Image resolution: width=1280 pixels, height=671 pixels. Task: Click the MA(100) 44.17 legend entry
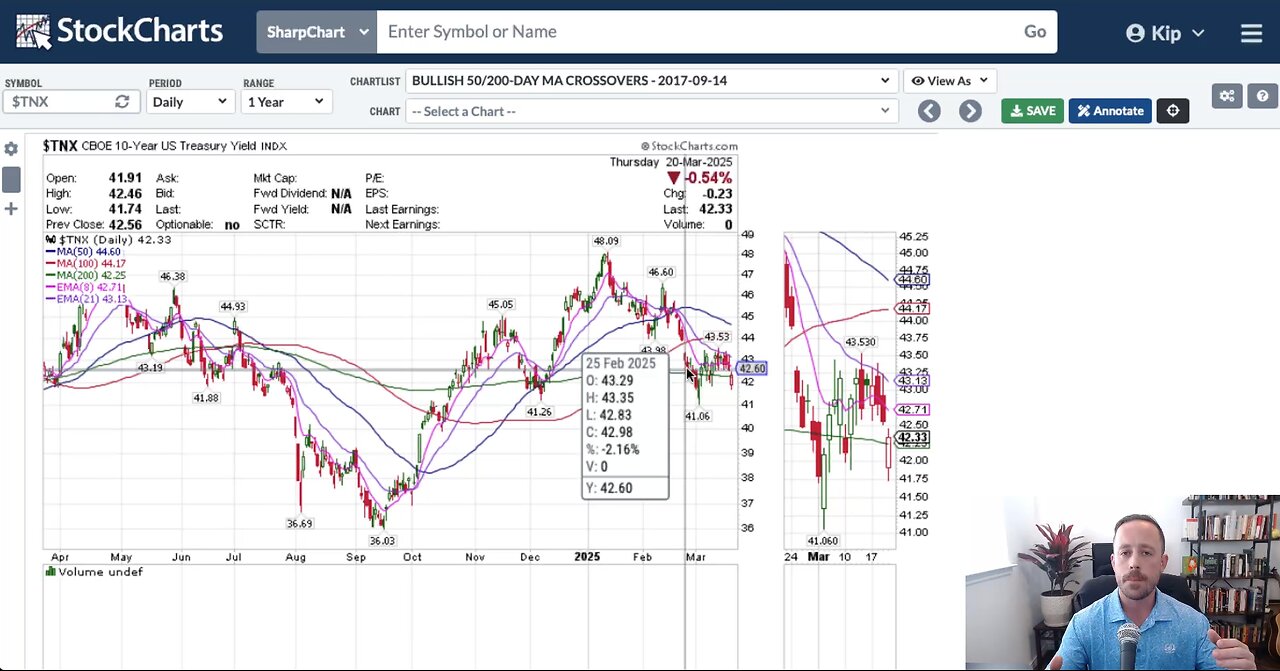(x=86, y=264)
